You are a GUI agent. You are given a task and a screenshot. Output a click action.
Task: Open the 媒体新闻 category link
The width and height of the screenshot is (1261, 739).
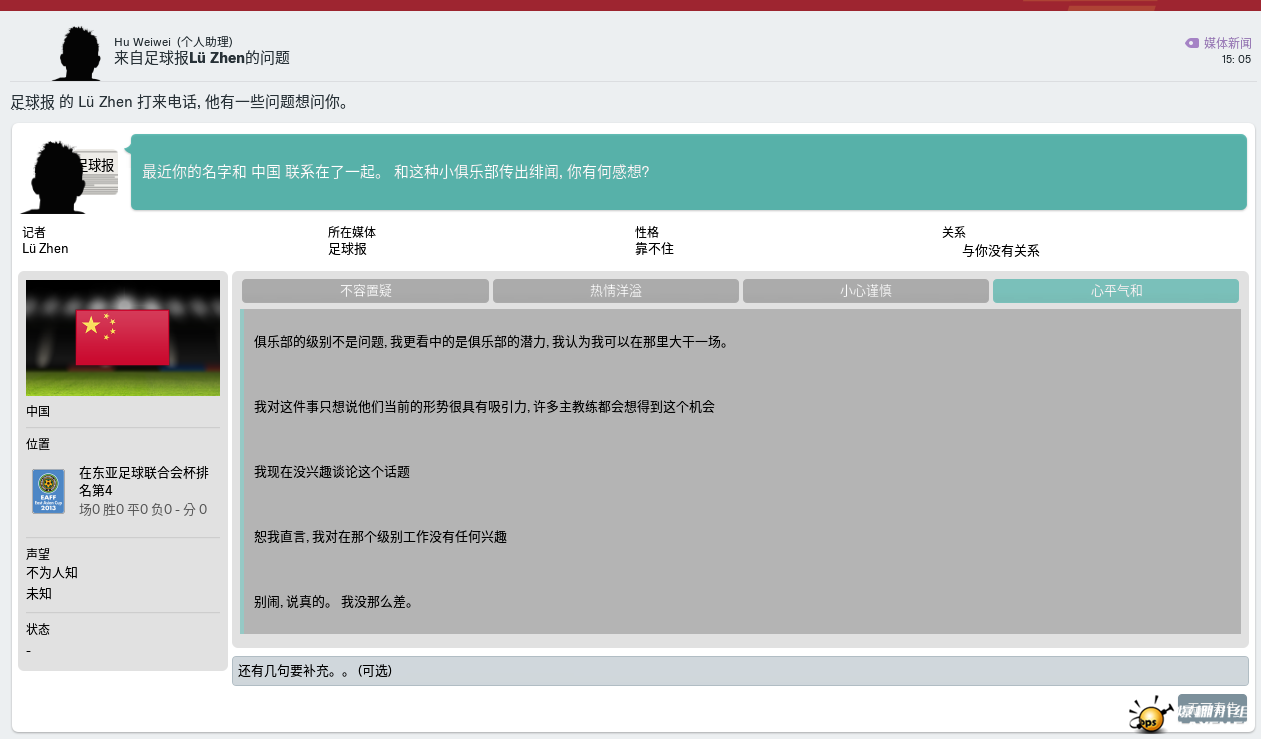point(1227,43)
